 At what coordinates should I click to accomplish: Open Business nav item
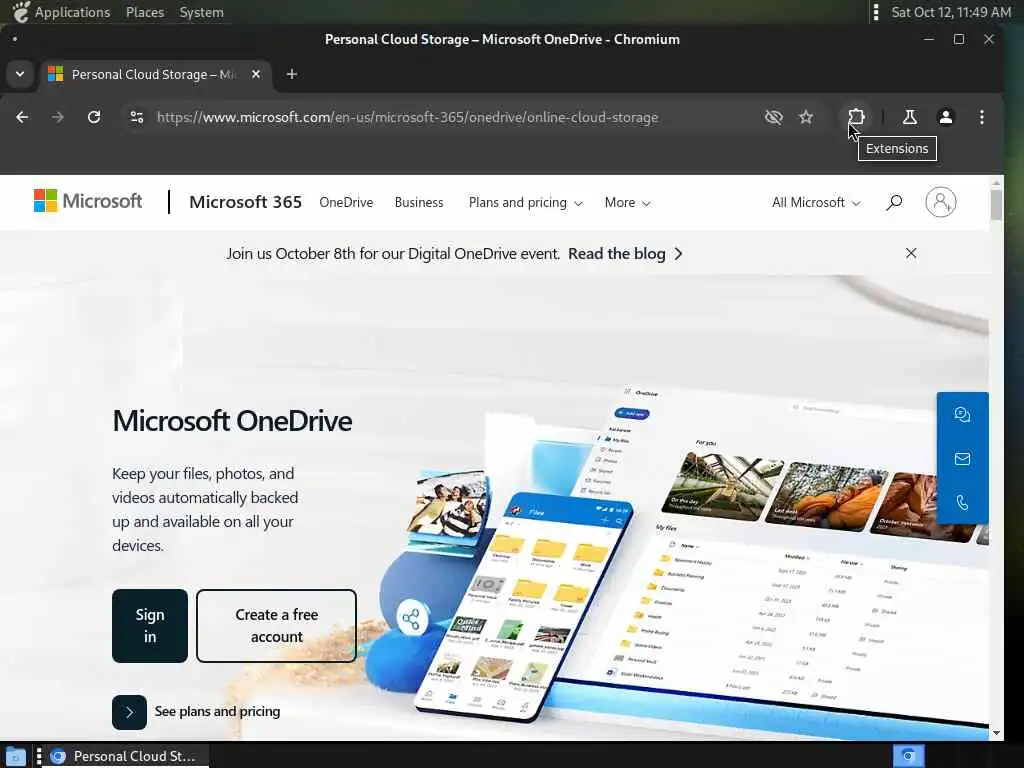(x=419, y=202)
